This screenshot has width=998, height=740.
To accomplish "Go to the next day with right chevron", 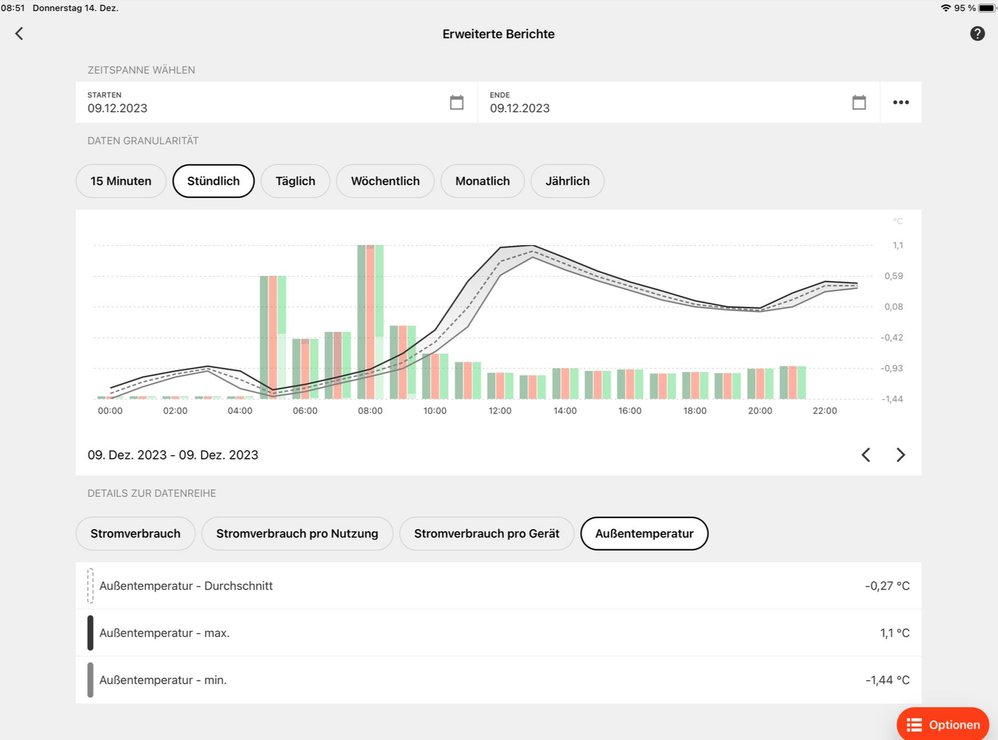I will (x=901, y=455).
